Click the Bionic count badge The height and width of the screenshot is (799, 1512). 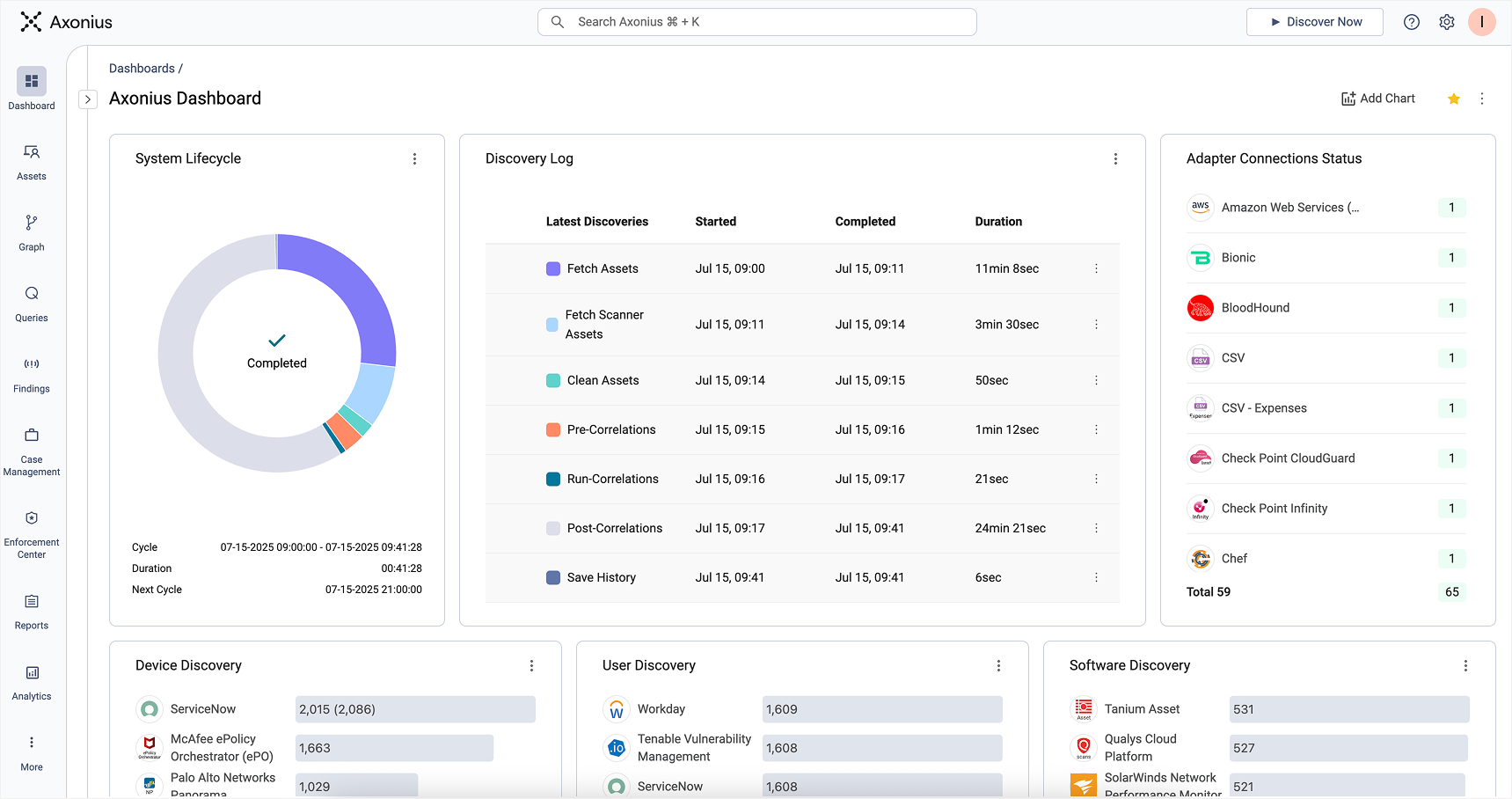[x=1451, y=258]
